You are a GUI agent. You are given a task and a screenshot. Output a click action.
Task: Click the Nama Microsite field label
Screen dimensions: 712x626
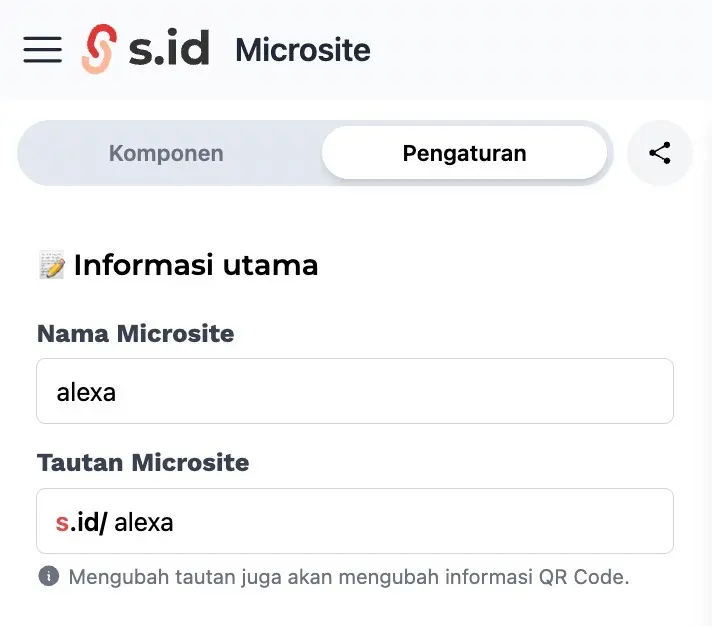(135, 333)
